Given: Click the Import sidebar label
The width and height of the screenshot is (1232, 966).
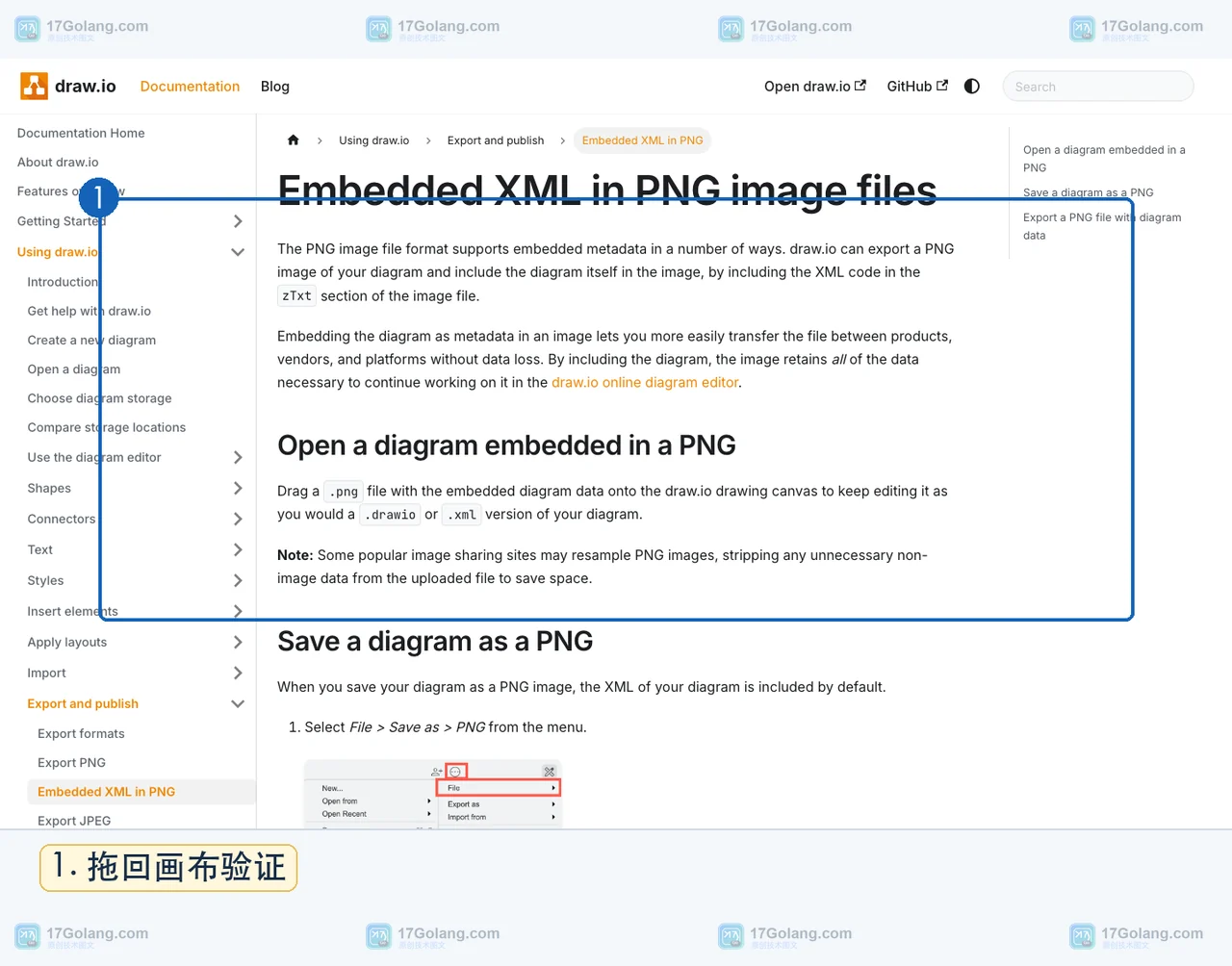Looking at the screenshot, I should [x=46, y=674].
